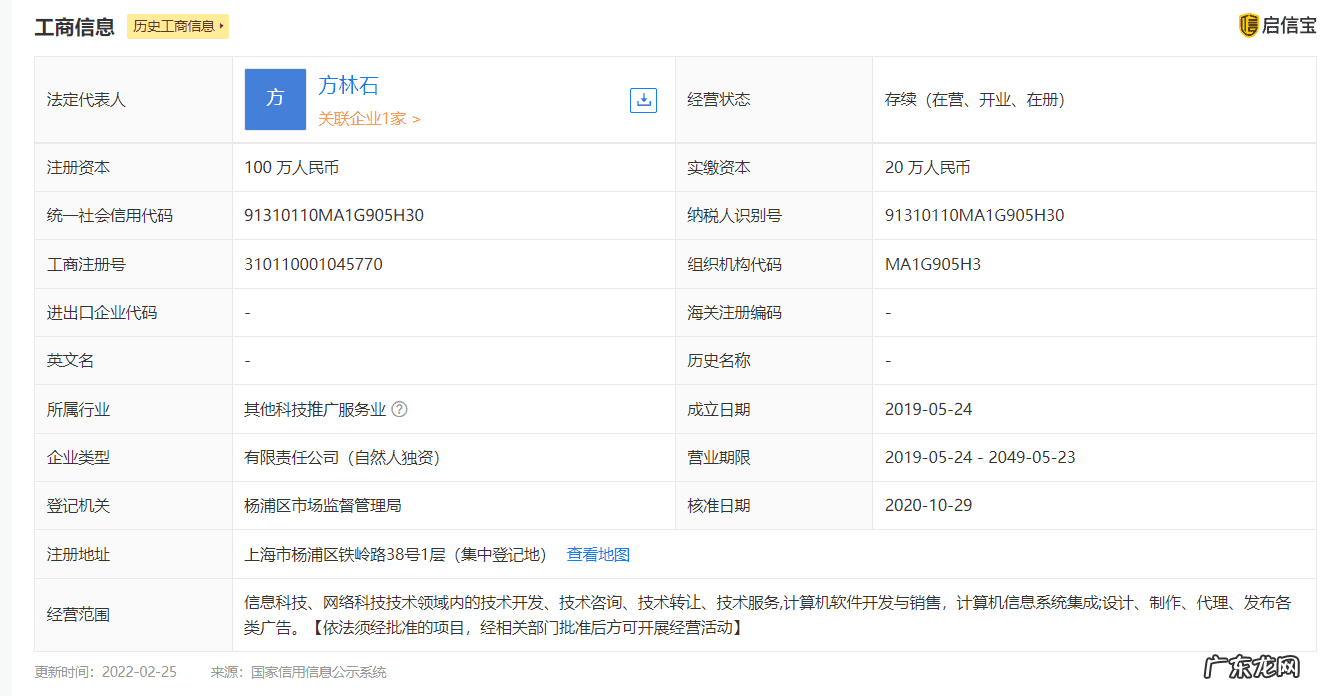Open the 启信宝 logo in the top corner
Viewport: 1338px width, 696px height.
1278,26
